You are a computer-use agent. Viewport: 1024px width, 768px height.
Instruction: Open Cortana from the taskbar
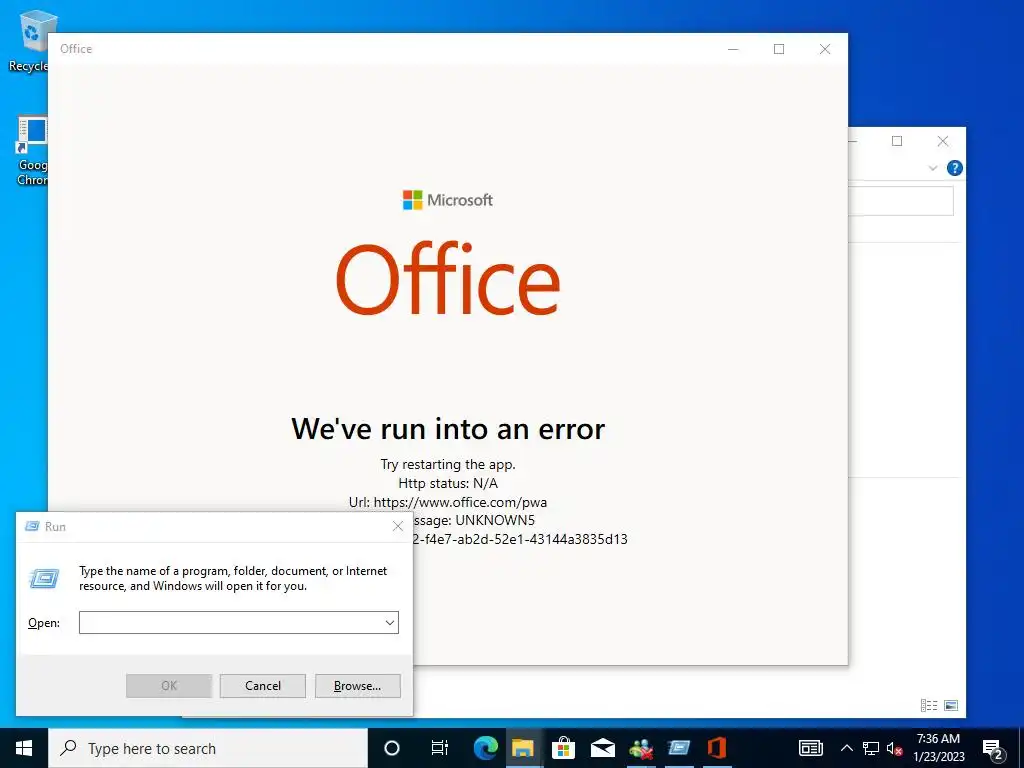tap(392, 748)
